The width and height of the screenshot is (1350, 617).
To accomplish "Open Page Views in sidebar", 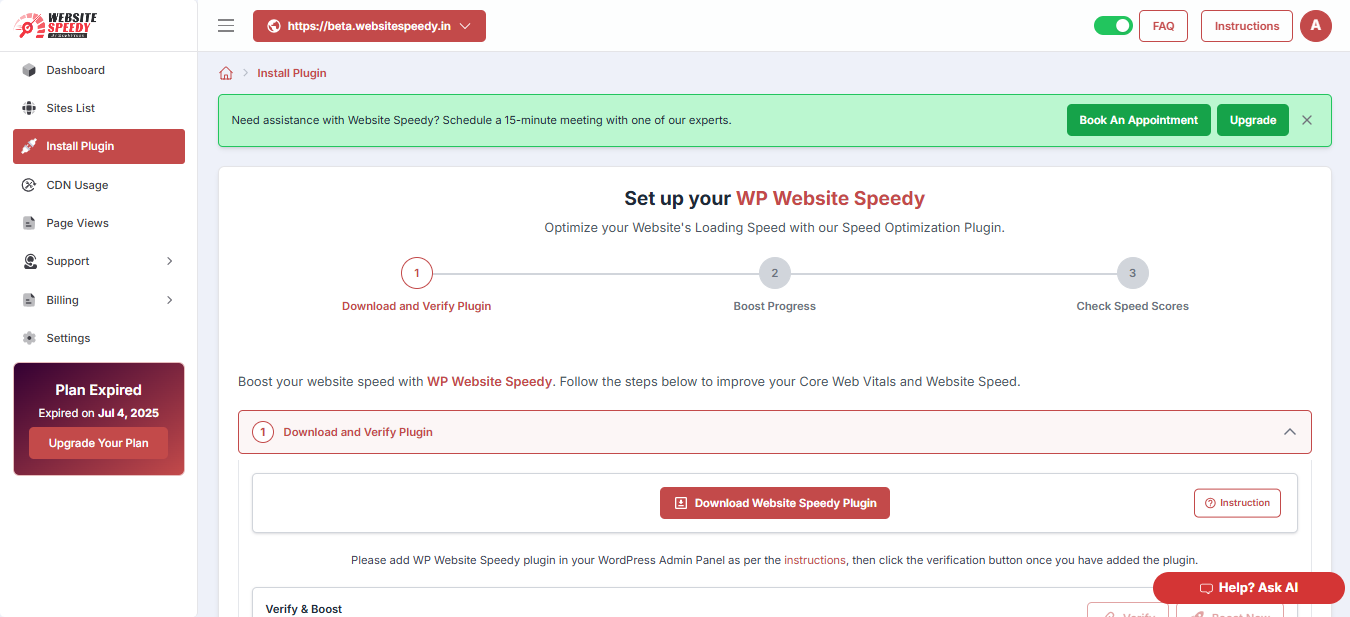I will (99, 223).
